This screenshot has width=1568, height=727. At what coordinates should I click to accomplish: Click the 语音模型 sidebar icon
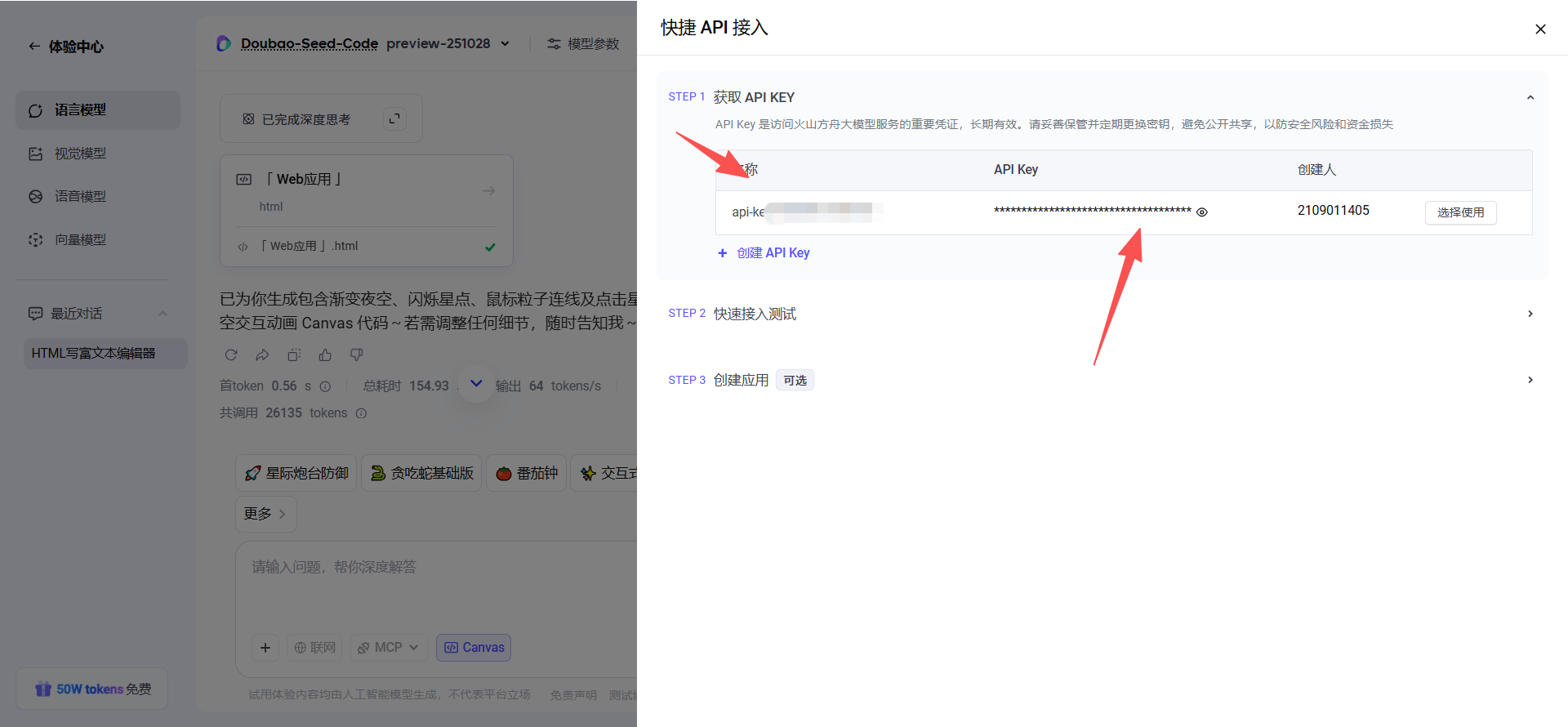[x=35, y=197]
